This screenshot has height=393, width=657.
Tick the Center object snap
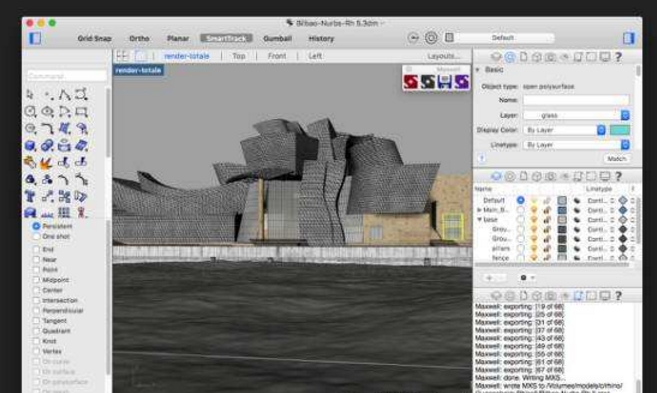(x=36, y=290)
